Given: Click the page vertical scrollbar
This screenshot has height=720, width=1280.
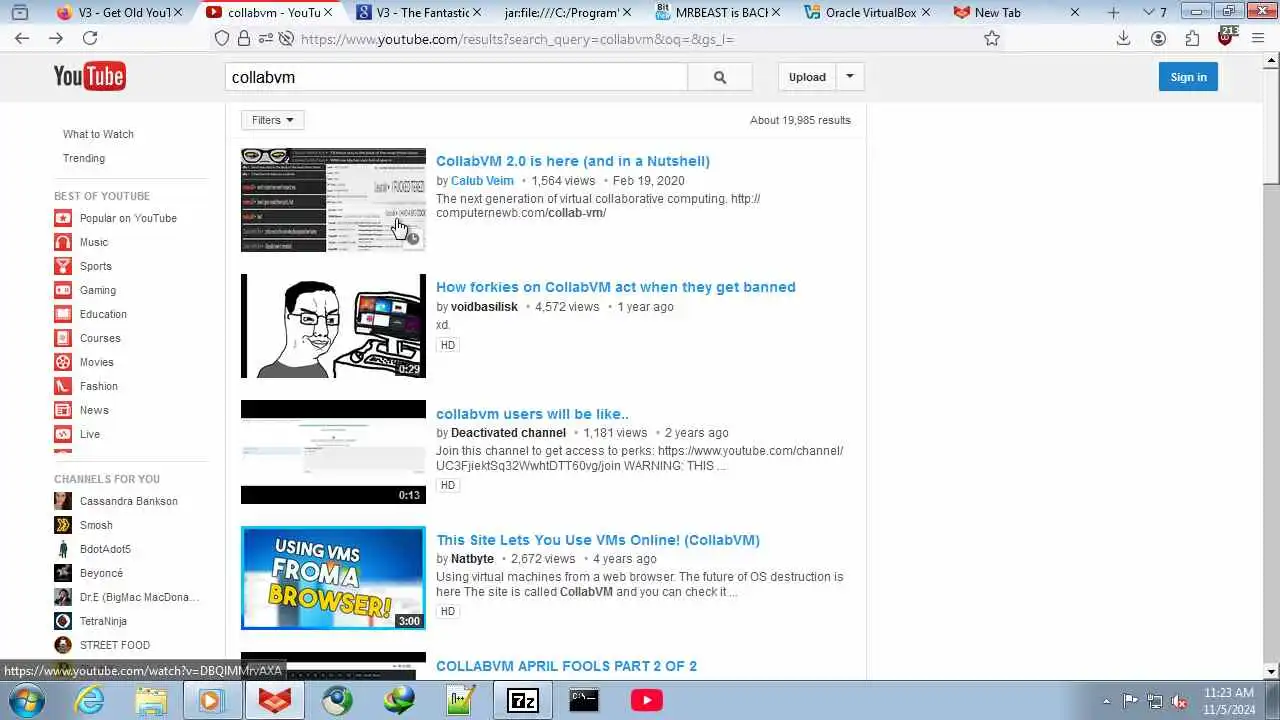Looking at the screenshot, I should [x=1271, y=366].
